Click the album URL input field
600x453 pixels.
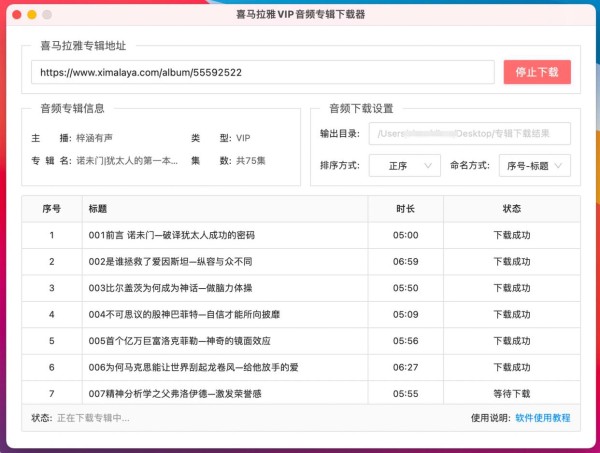pyautogui.click(x=262, y=73)
